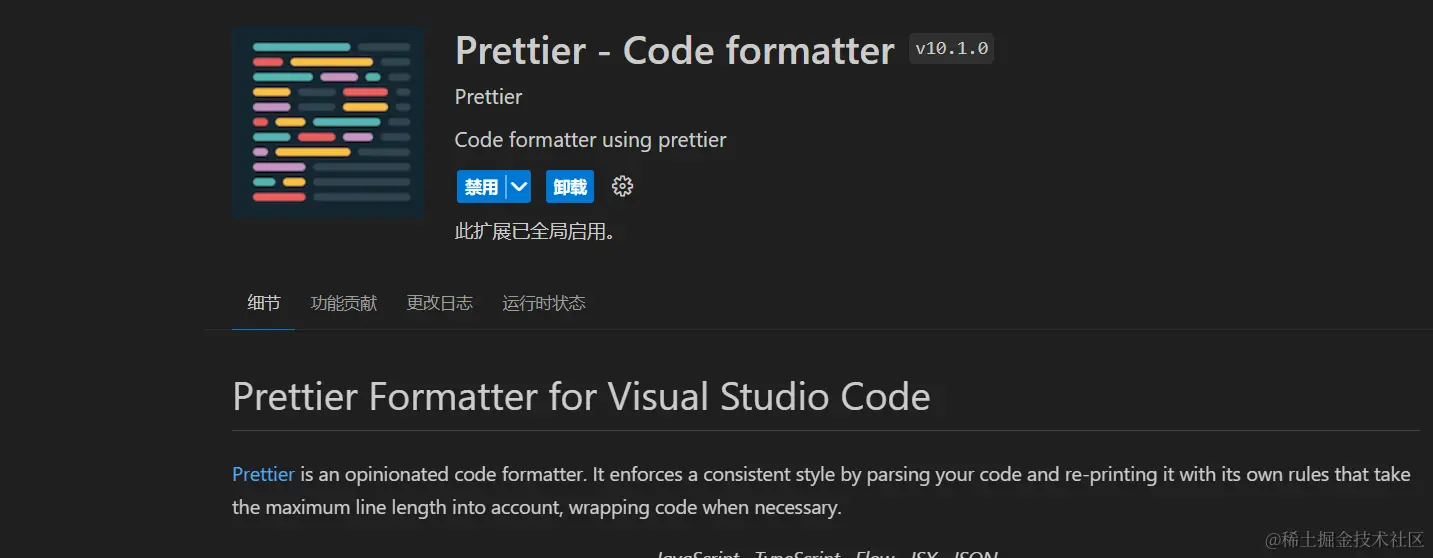Image resolution: width=1433 pixels, height=558 pixels.
Task: Click the 'Code formatter using prettier' description
Action: 590,140
